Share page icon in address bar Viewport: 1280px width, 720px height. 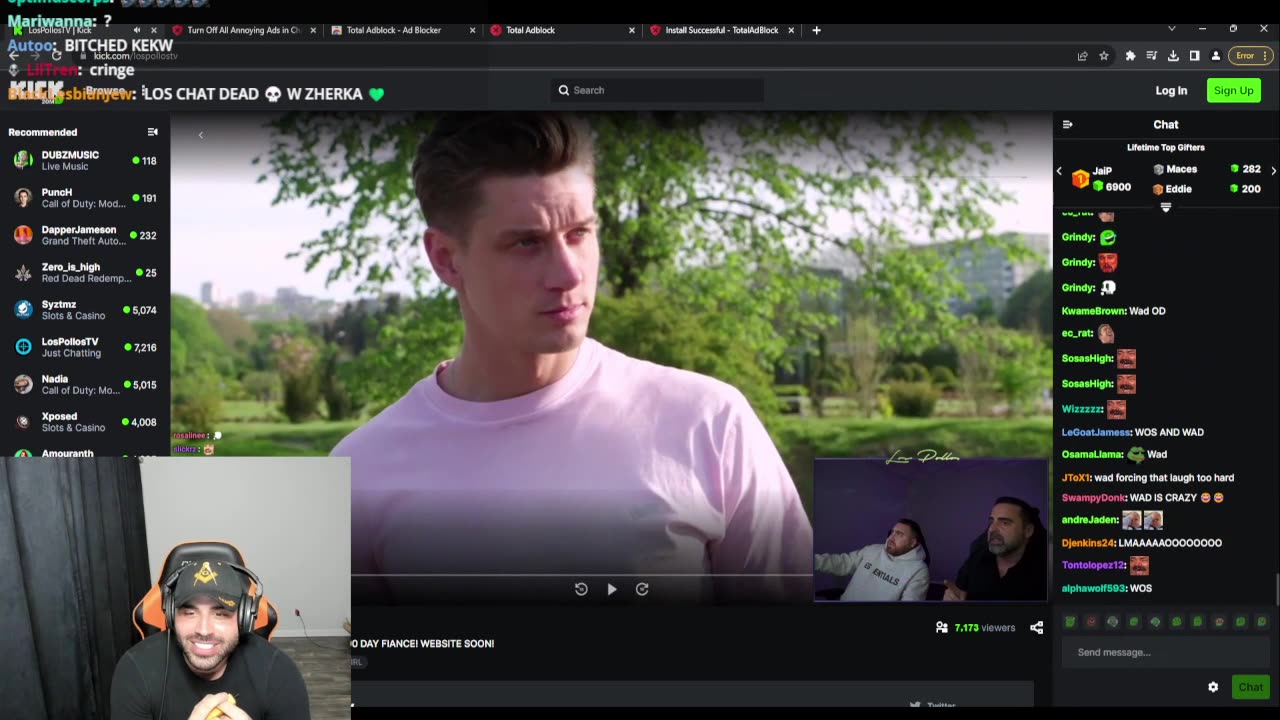[1082, 56]
